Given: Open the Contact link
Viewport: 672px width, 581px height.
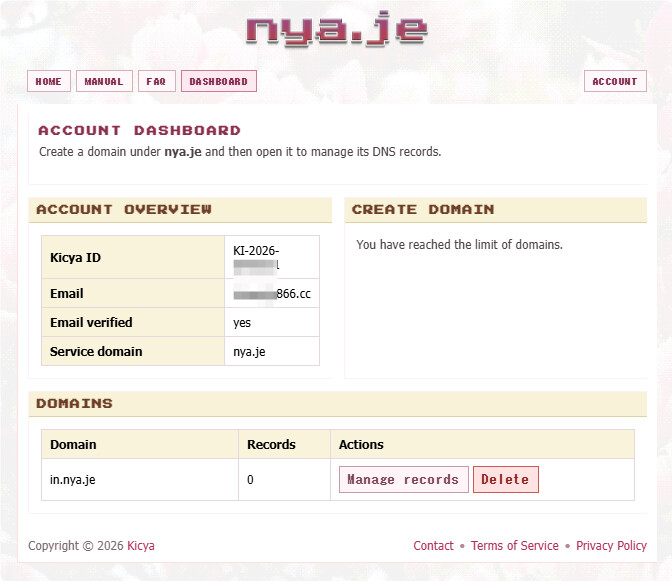Looking at the screenshot, I should click(x=433, y=545).
